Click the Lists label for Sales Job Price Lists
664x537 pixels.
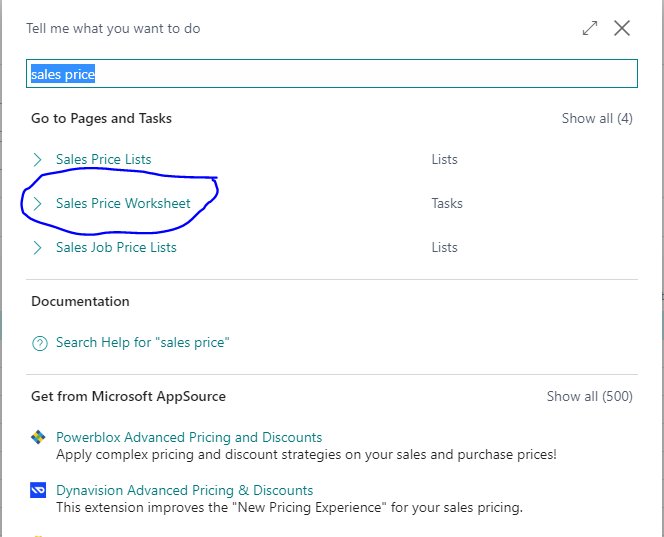click(445, 247)
